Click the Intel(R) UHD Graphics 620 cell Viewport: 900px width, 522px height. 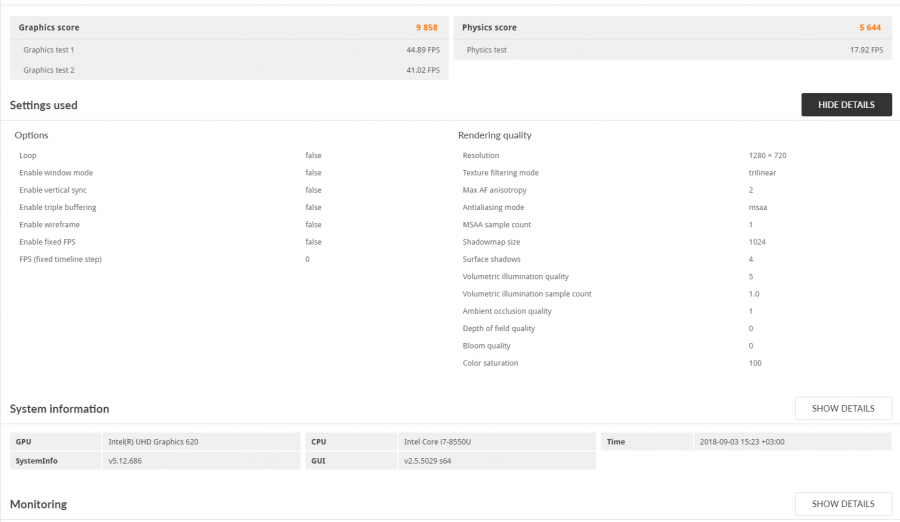point(201,442)
